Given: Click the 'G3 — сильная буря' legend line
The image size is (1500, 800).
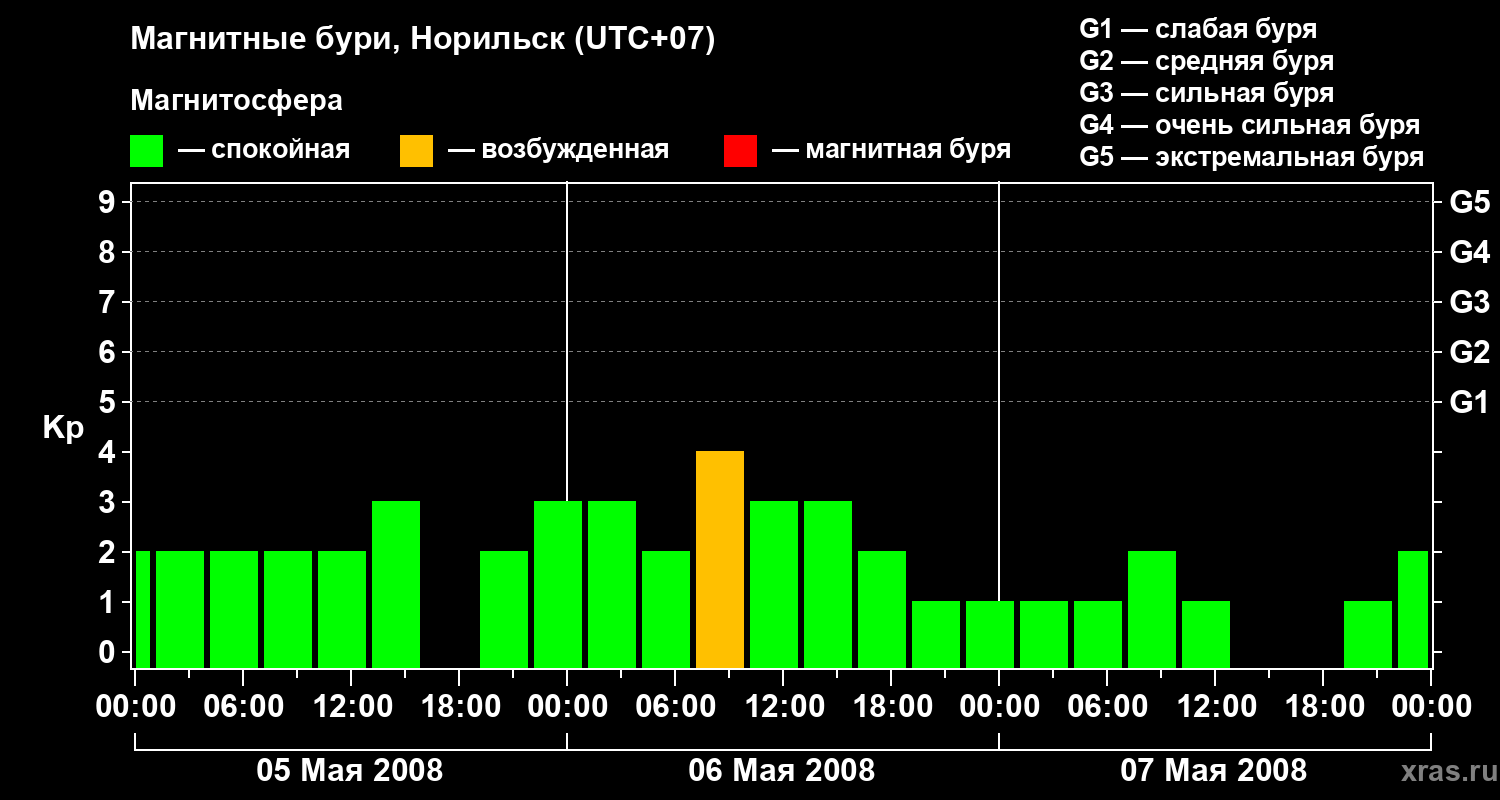Looking at the screenshot, I should 1206,93.
